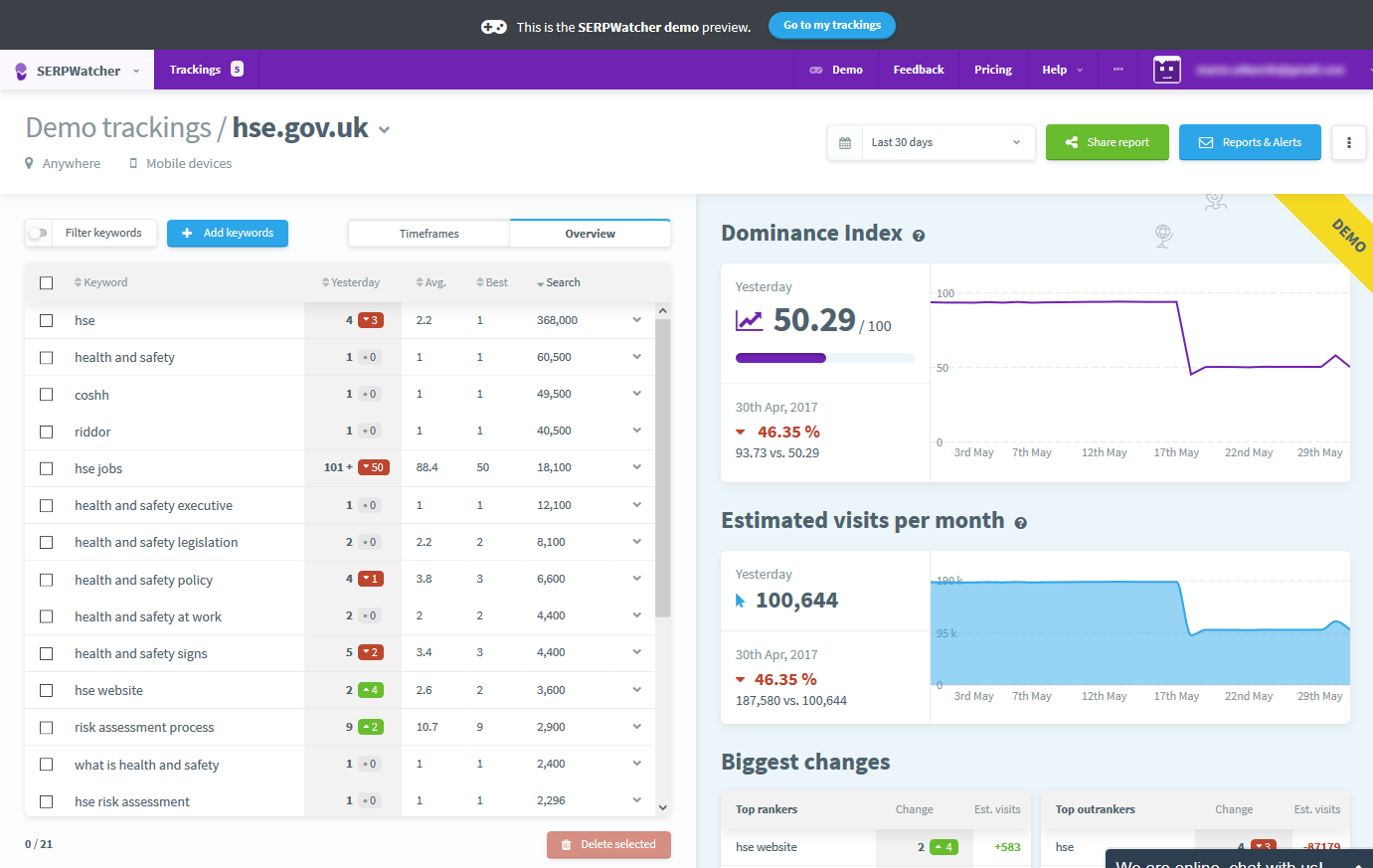Open the Last 30 days dropdown
The width and height of the screenshot is (1373, 868).
coord(946,143)
